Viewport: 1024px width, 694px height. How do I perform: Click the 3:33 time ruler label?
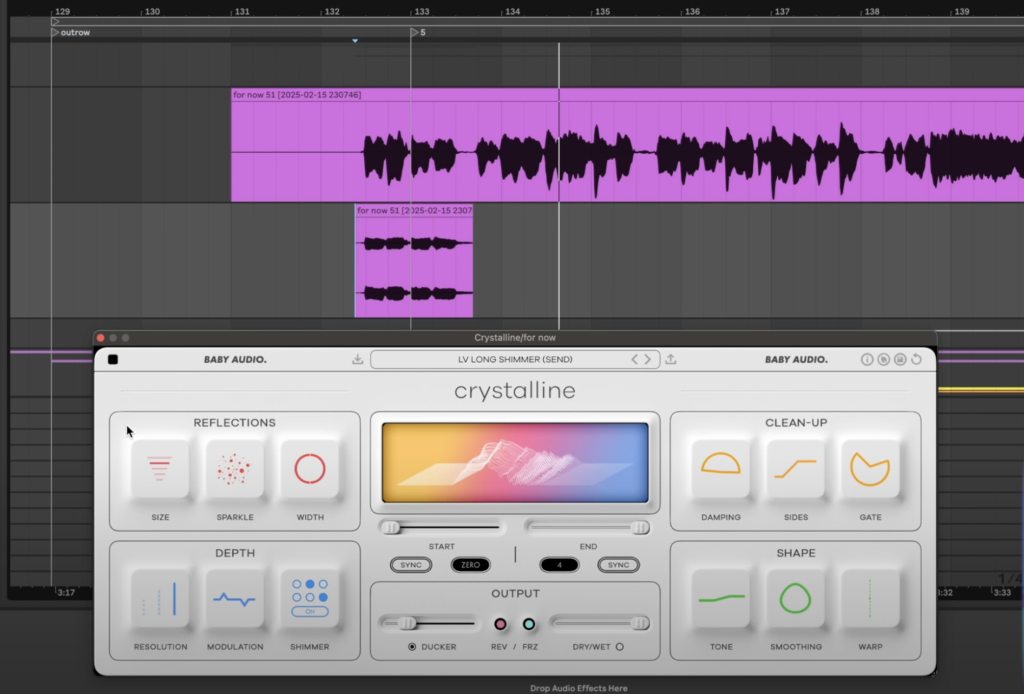click(1002, 593)
